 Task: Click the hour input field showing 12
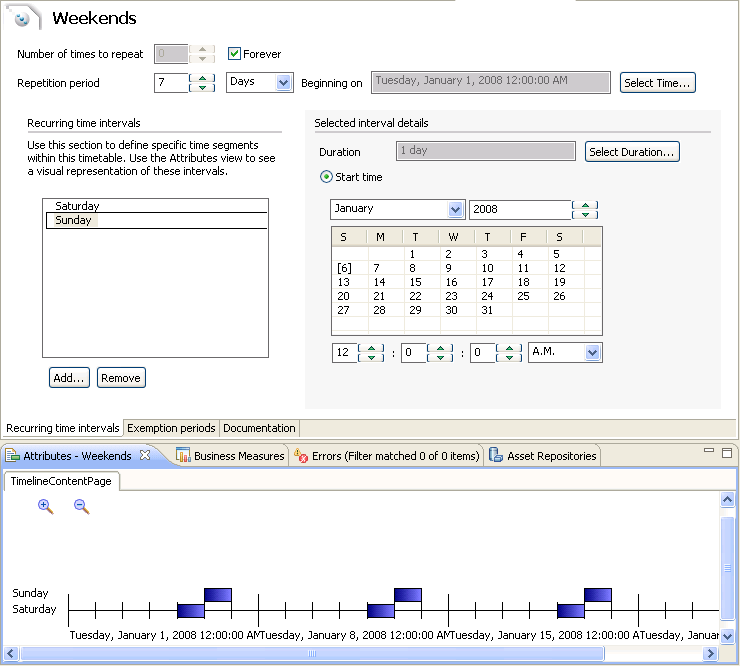click(x=345, y=353)
